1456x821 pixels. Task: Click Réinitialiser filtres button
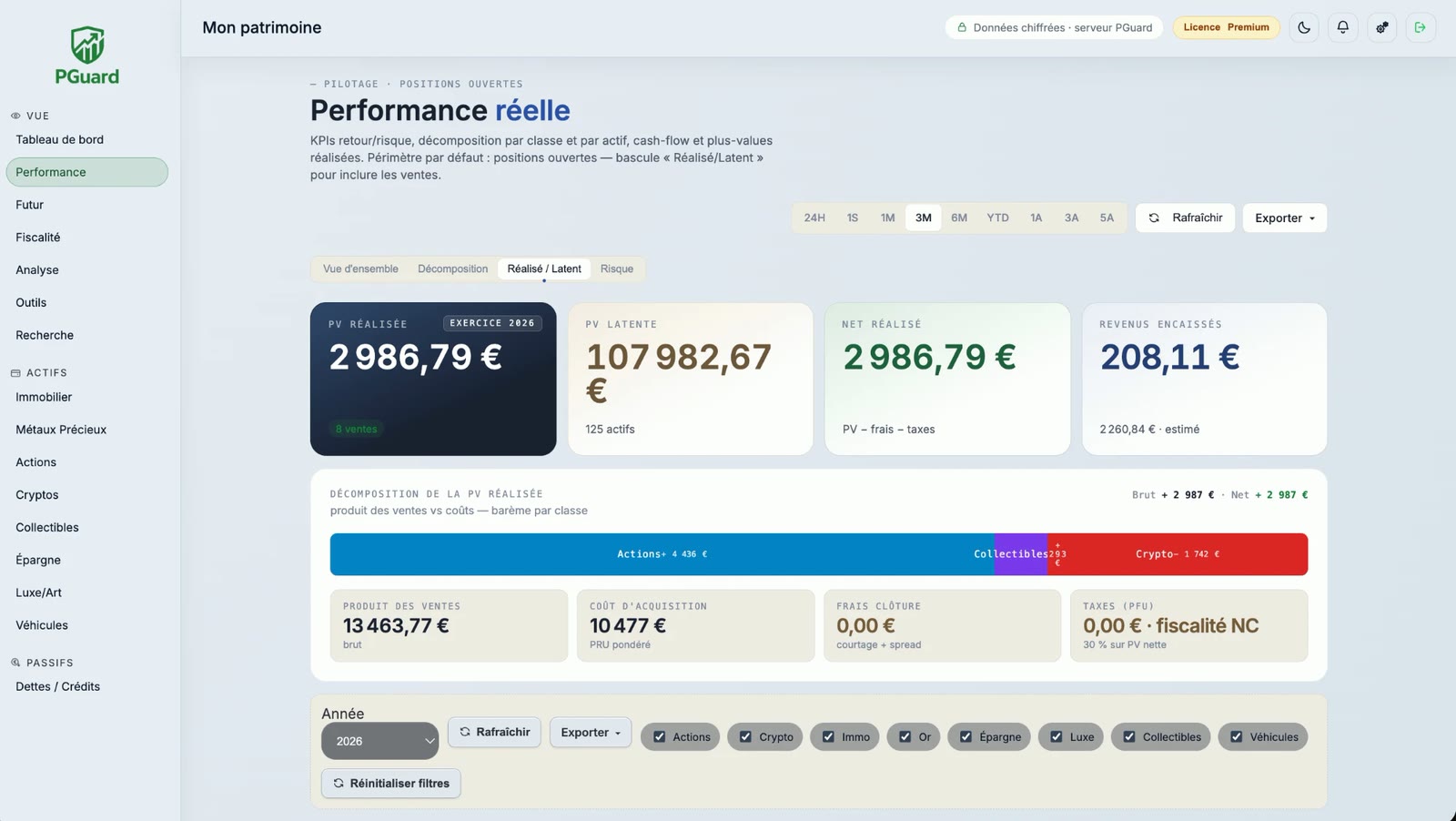pyautogui.click(x=391, y=783)
